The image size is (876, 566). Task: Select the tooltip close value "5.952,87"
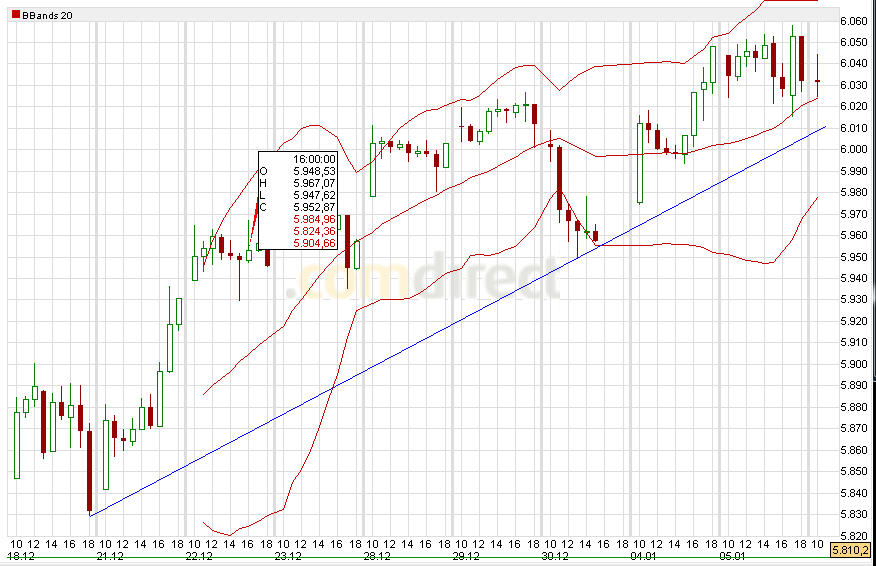(x=315, y=207)
